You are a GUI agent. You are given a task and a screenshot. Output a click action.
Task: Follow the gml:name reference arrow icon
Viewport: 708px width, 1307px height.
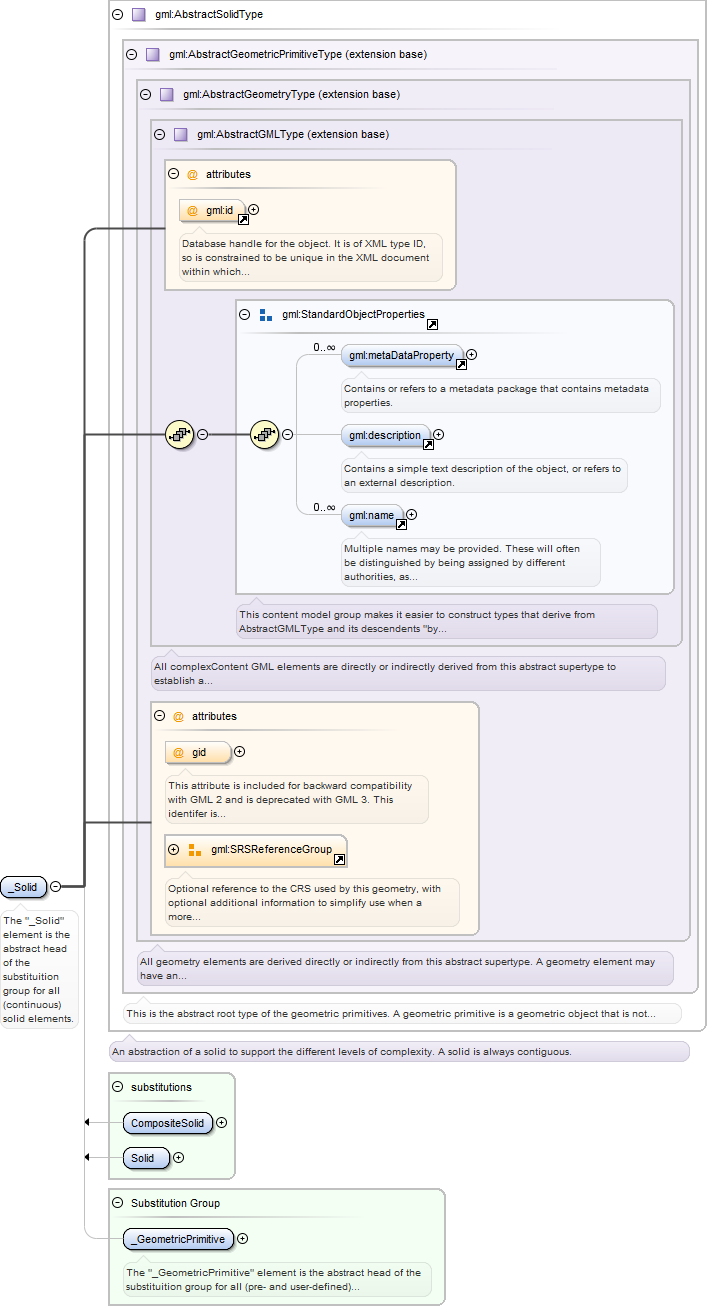[401, 524]
